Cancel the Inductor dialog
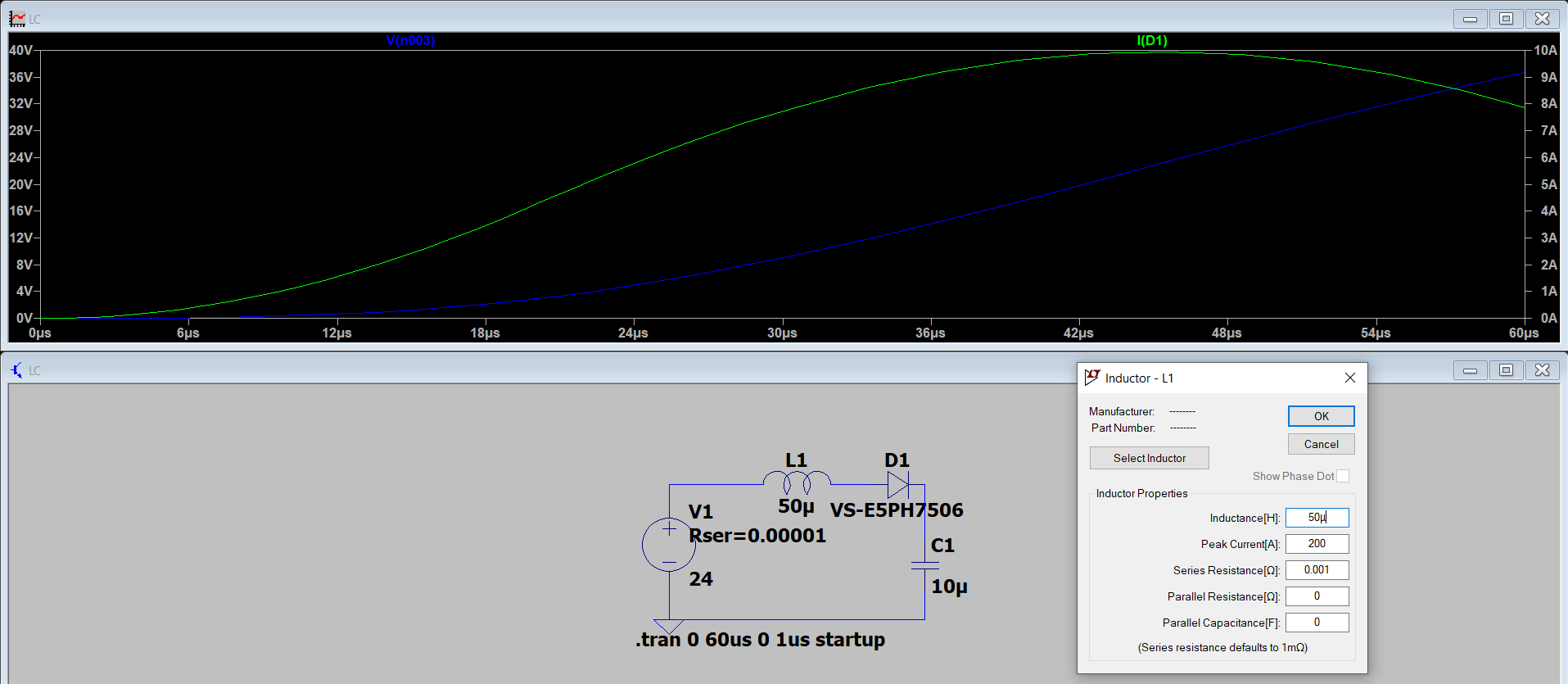Screen dimensions: 1568x684 coord(1321,444)
